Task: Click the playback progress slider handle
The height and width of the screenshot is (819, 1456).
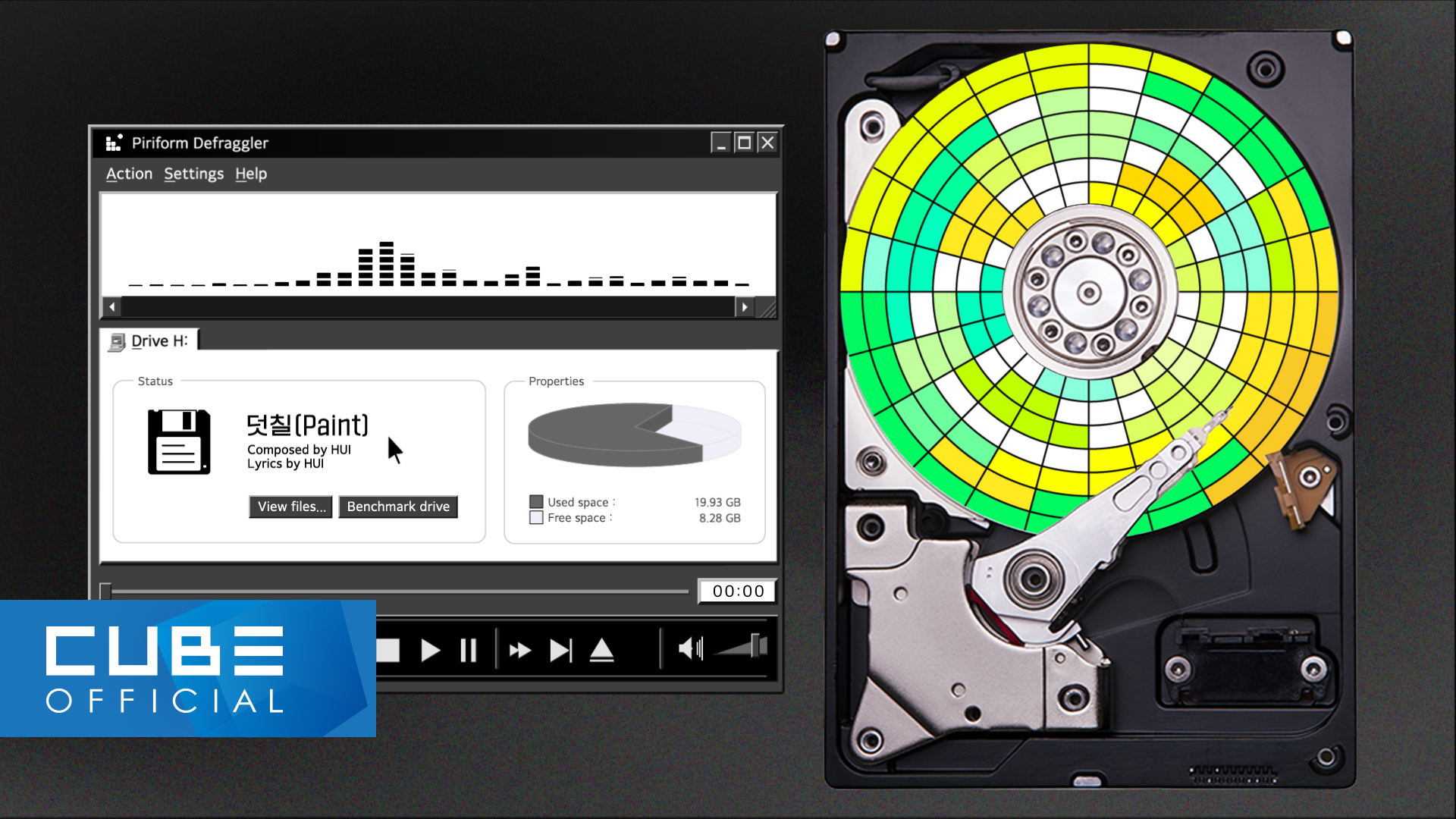Action: click(105, 591)
